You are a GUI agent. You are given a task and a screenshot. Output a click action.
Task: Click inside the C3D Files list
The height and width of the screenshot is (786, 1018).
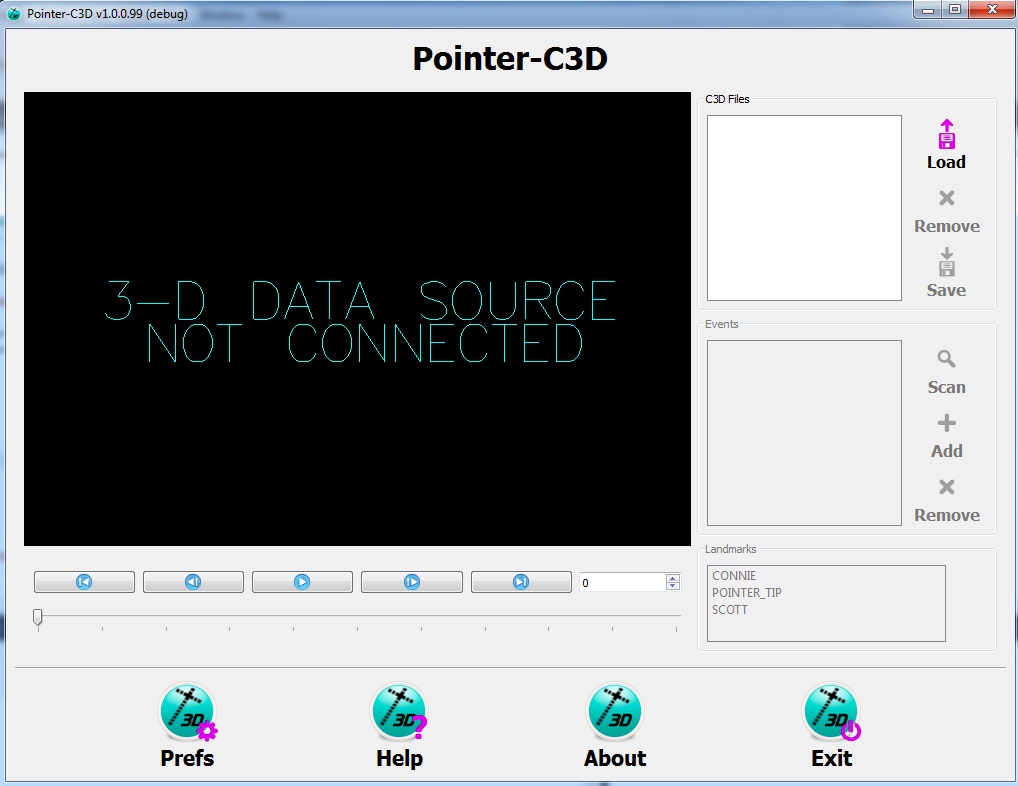click(x=804, y=208)
